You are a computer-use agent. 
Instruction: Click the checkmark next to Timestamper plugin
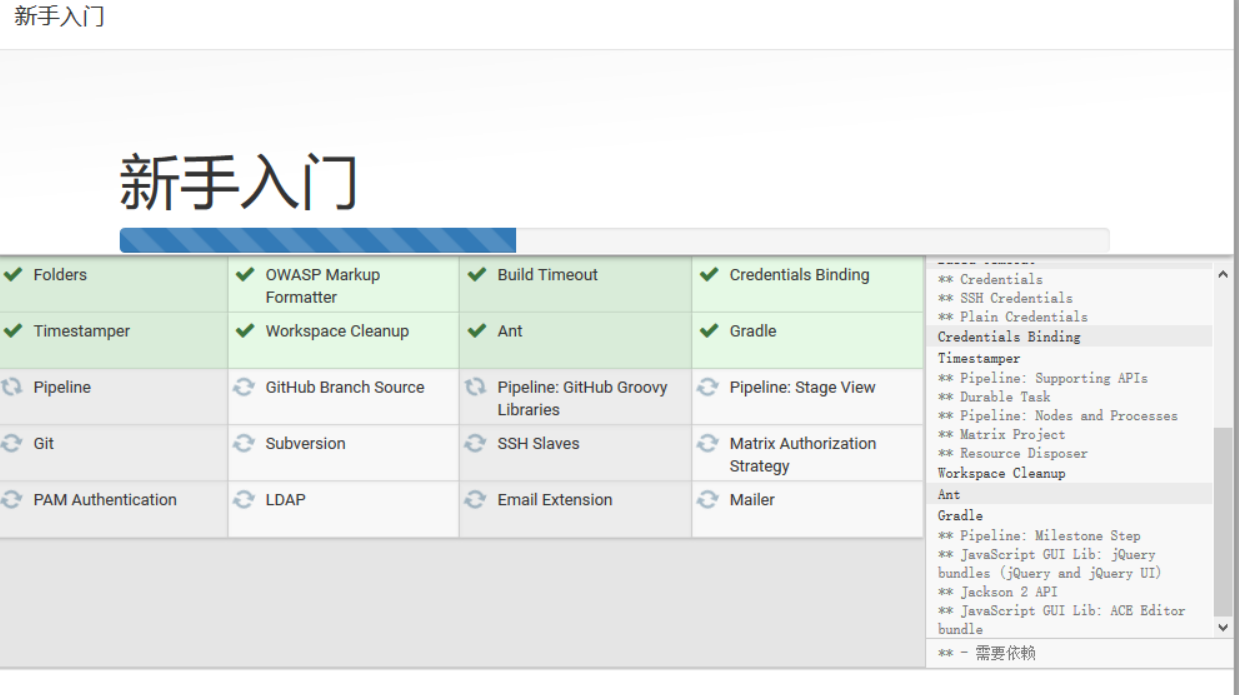coord(12,331)
